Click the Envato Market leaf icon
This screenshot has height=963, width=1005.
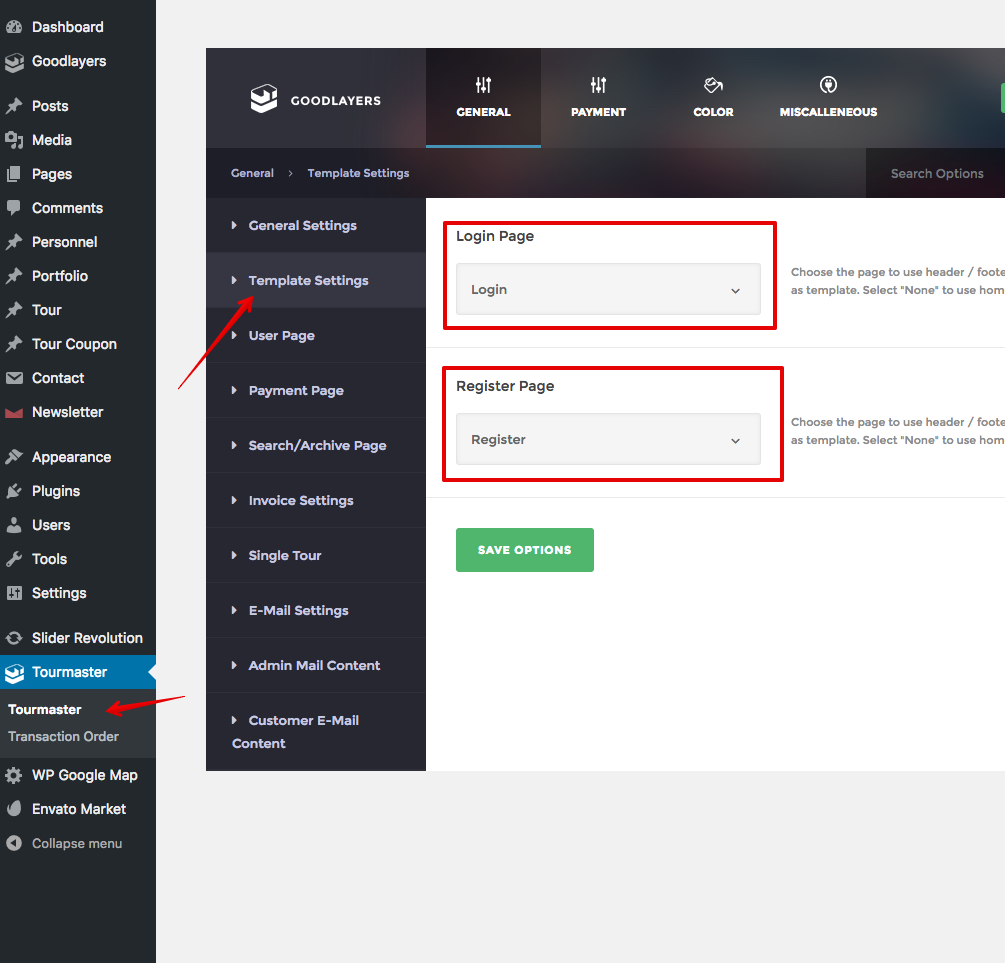[x=14, y=809]
